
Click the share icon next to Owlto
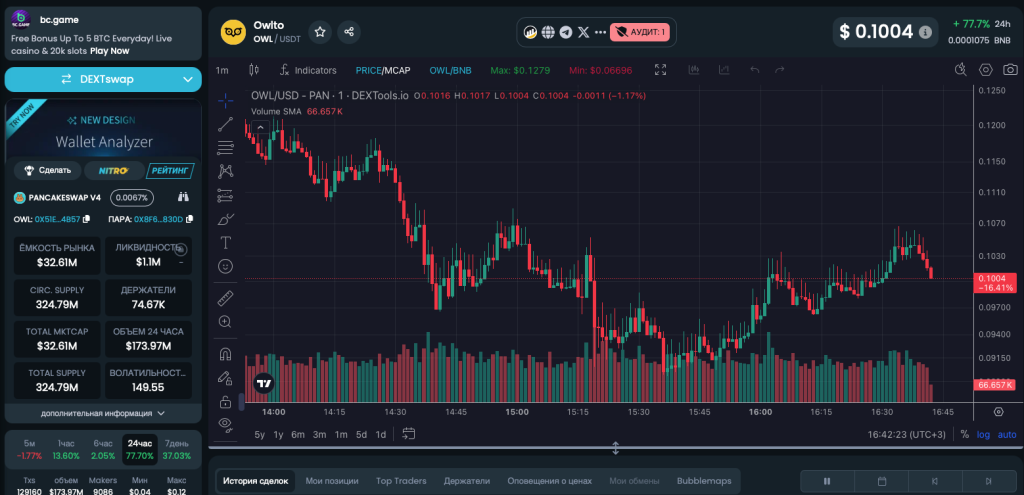[x=349, y=32]
